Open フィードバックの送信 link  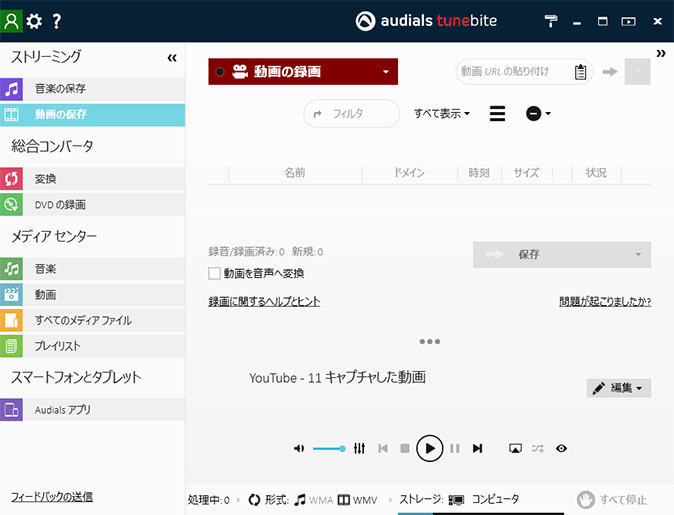(x=52, y=497)
